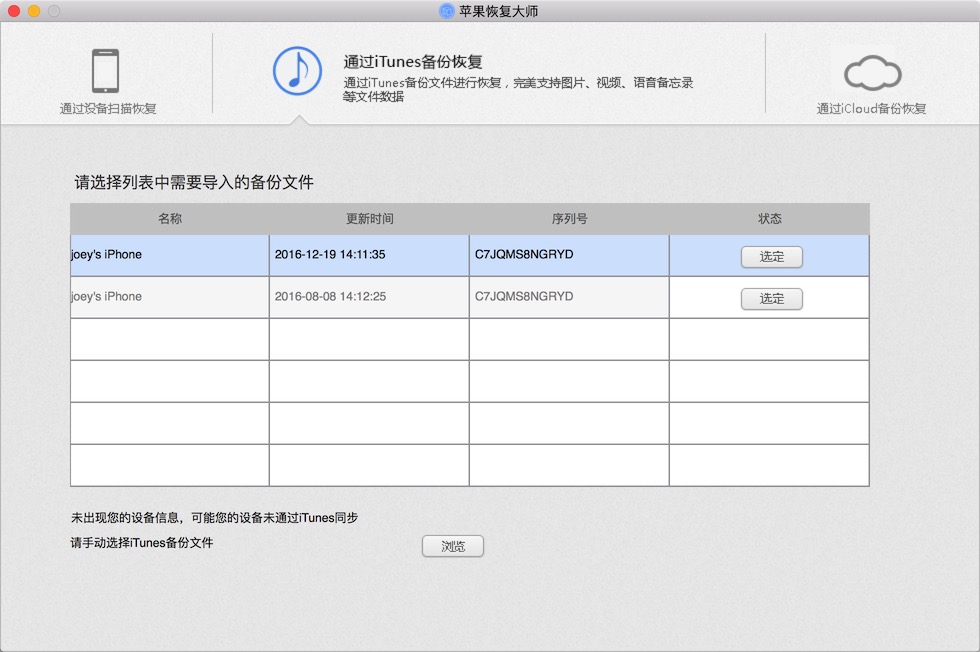
Task: Click the phone icon for device scan recovery
Action: [x=105, y=71]
